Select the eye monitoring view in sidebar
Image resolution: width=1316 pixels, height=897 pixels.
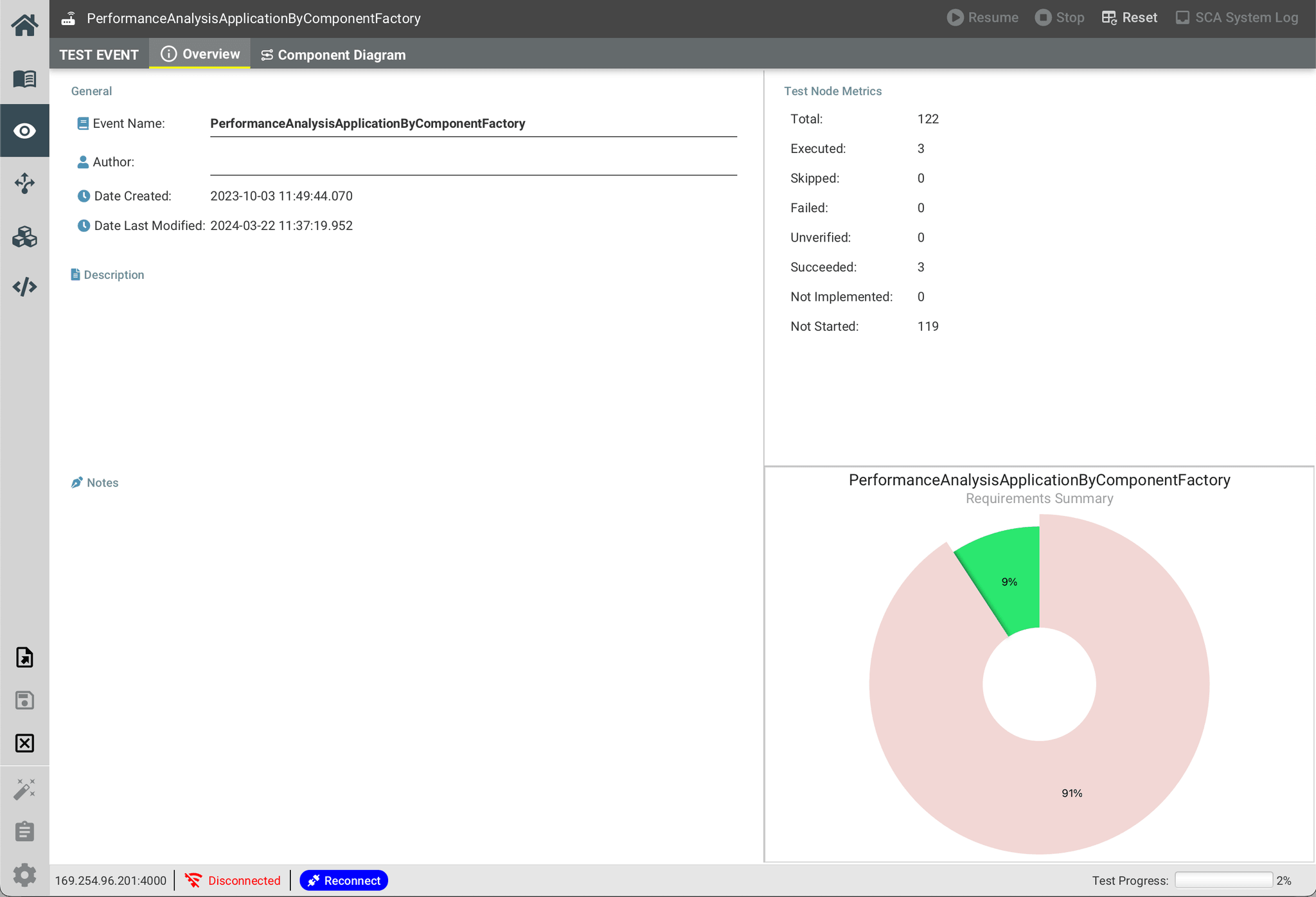[x=24, y=130]
